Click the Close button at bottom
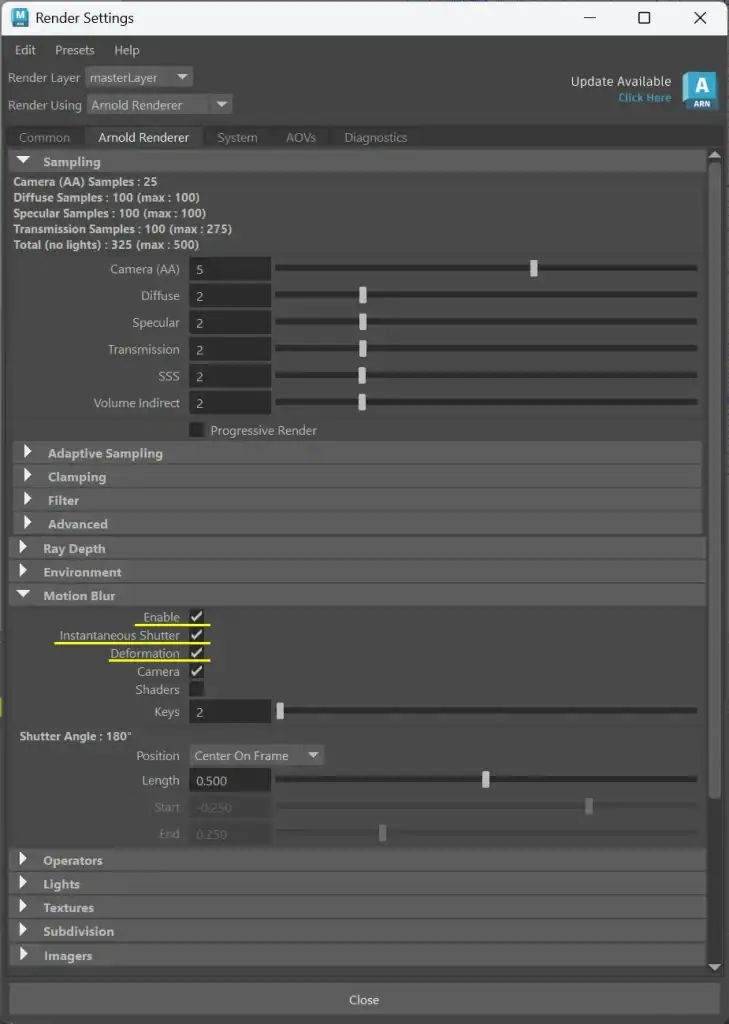This screenshot has width=729, height=1024. [x=364, y=1000]
